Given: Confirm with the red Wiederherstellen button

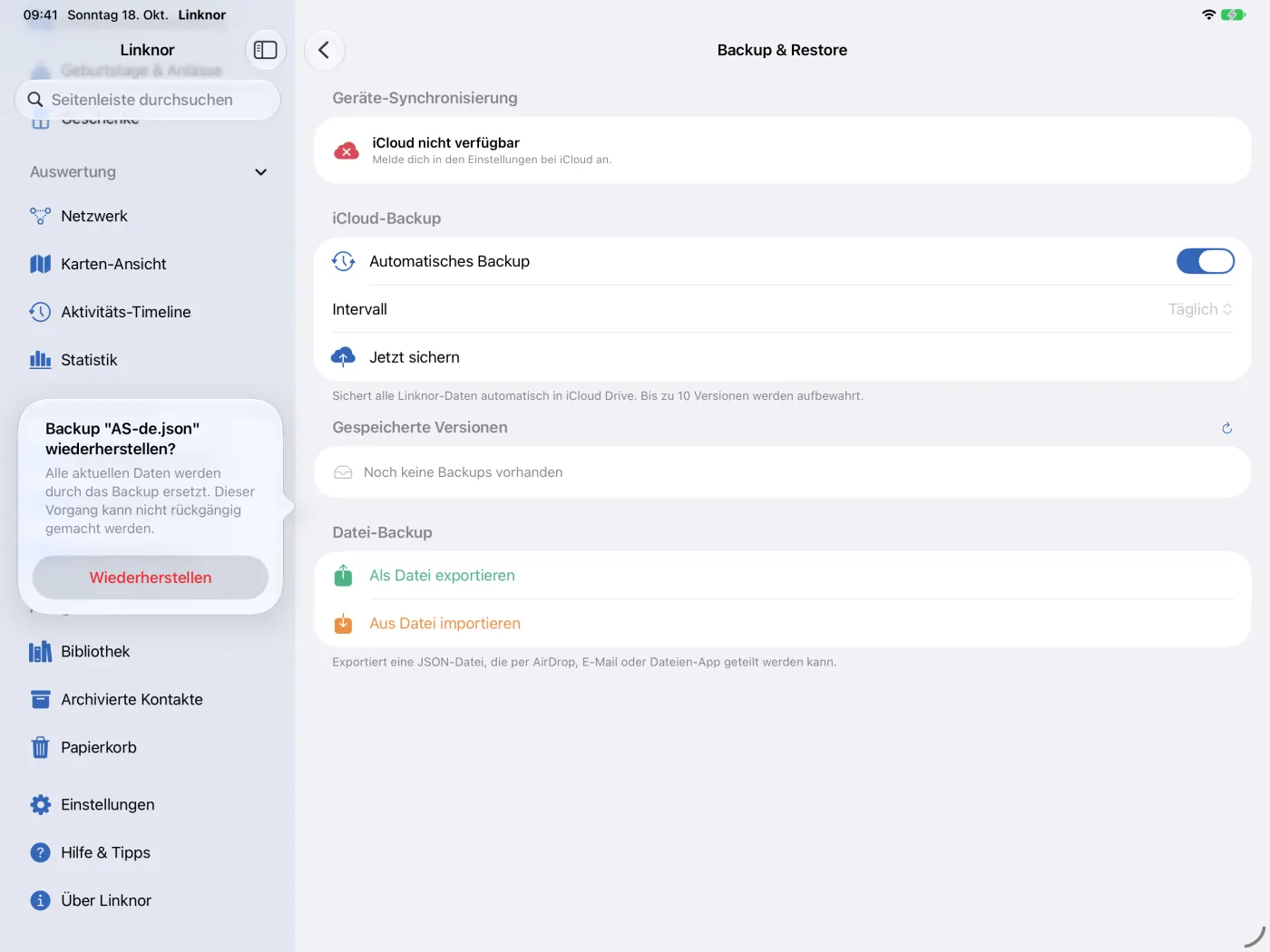Looking at the screenshot, I should [151, 578].
